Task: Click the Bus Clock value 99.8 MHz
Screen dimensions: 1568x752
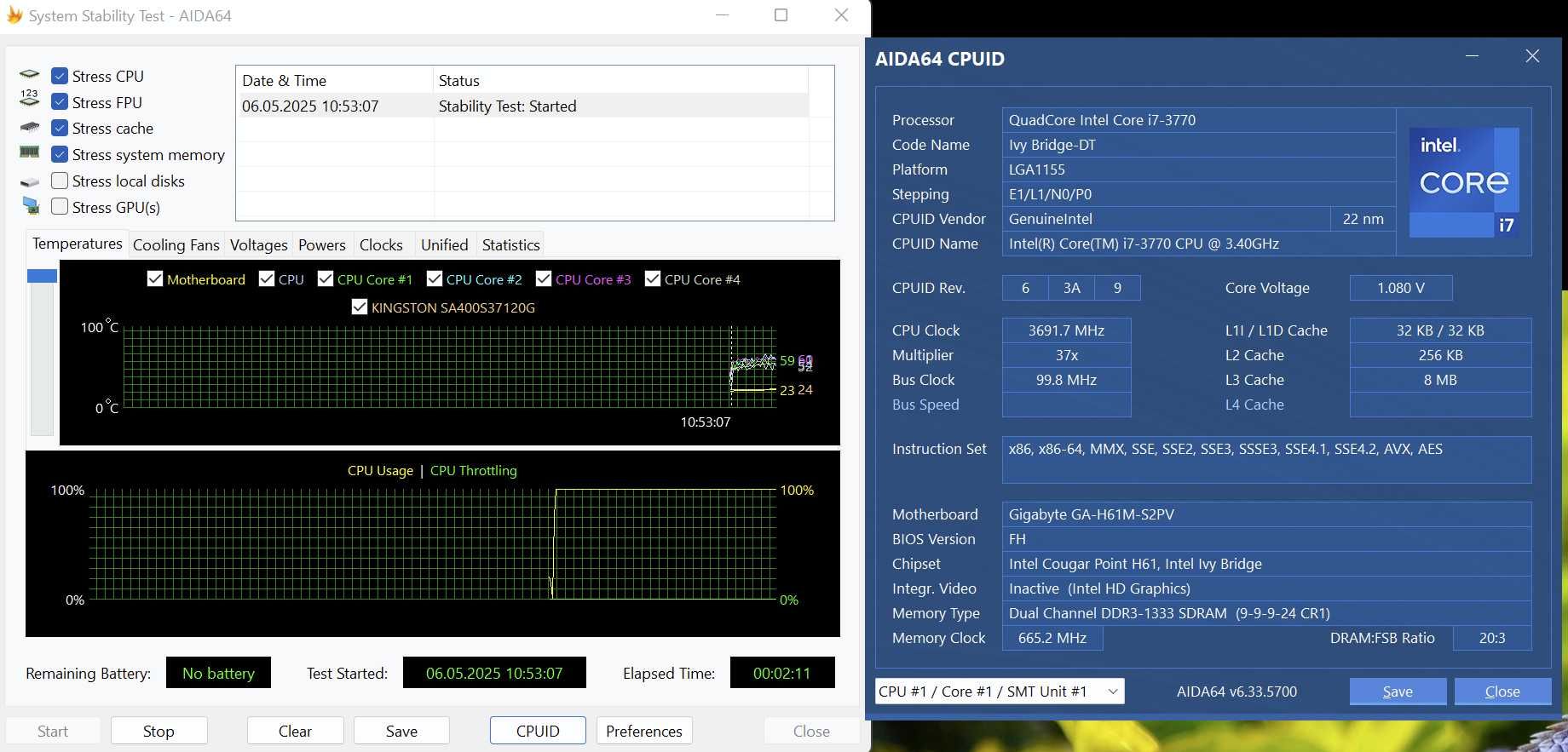Action: (x=1066, y=380)
